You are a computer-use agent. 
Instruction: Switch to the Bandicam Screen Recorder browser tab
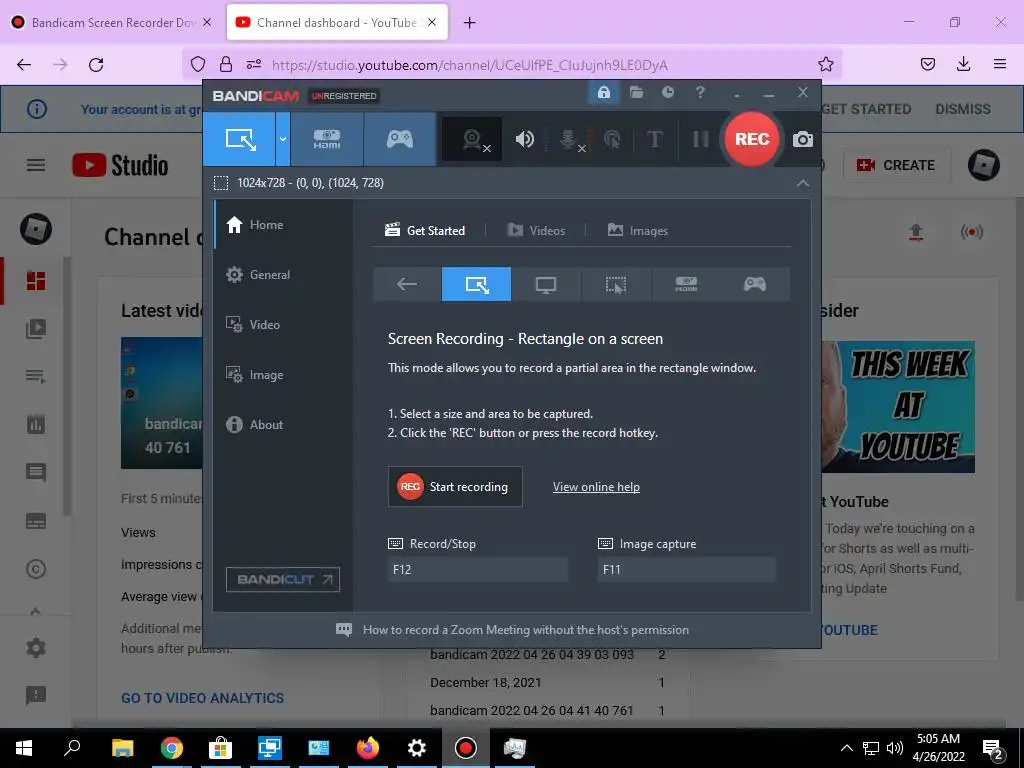pos(112,22)
